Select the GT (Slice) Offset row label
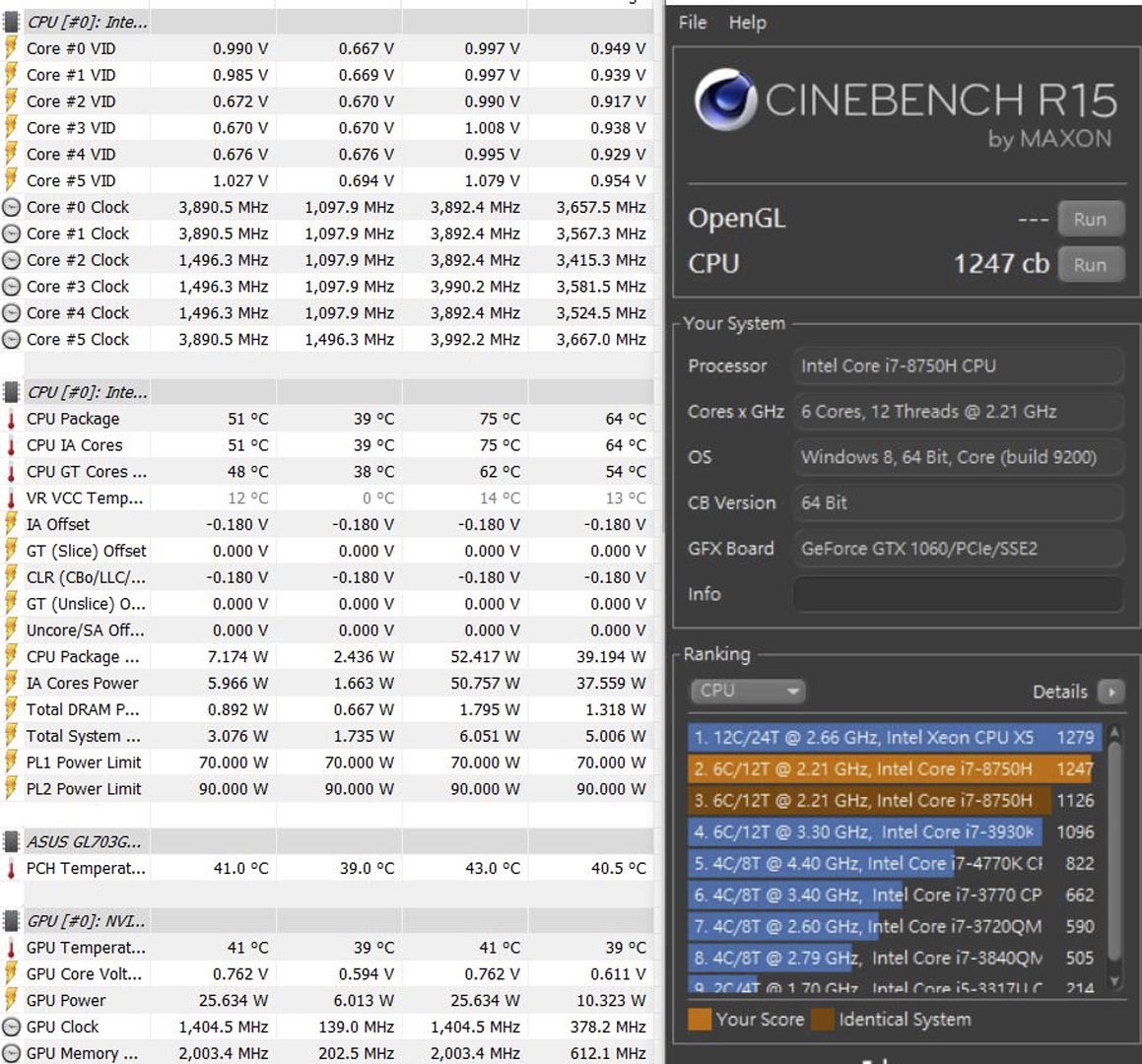 [x=87, y=552]
